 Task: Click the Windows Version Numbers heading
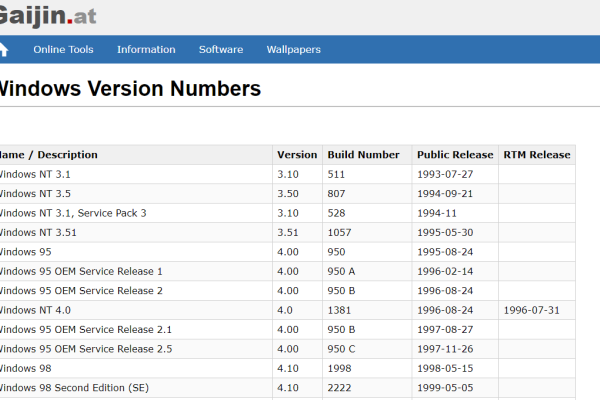coord(128,88)
